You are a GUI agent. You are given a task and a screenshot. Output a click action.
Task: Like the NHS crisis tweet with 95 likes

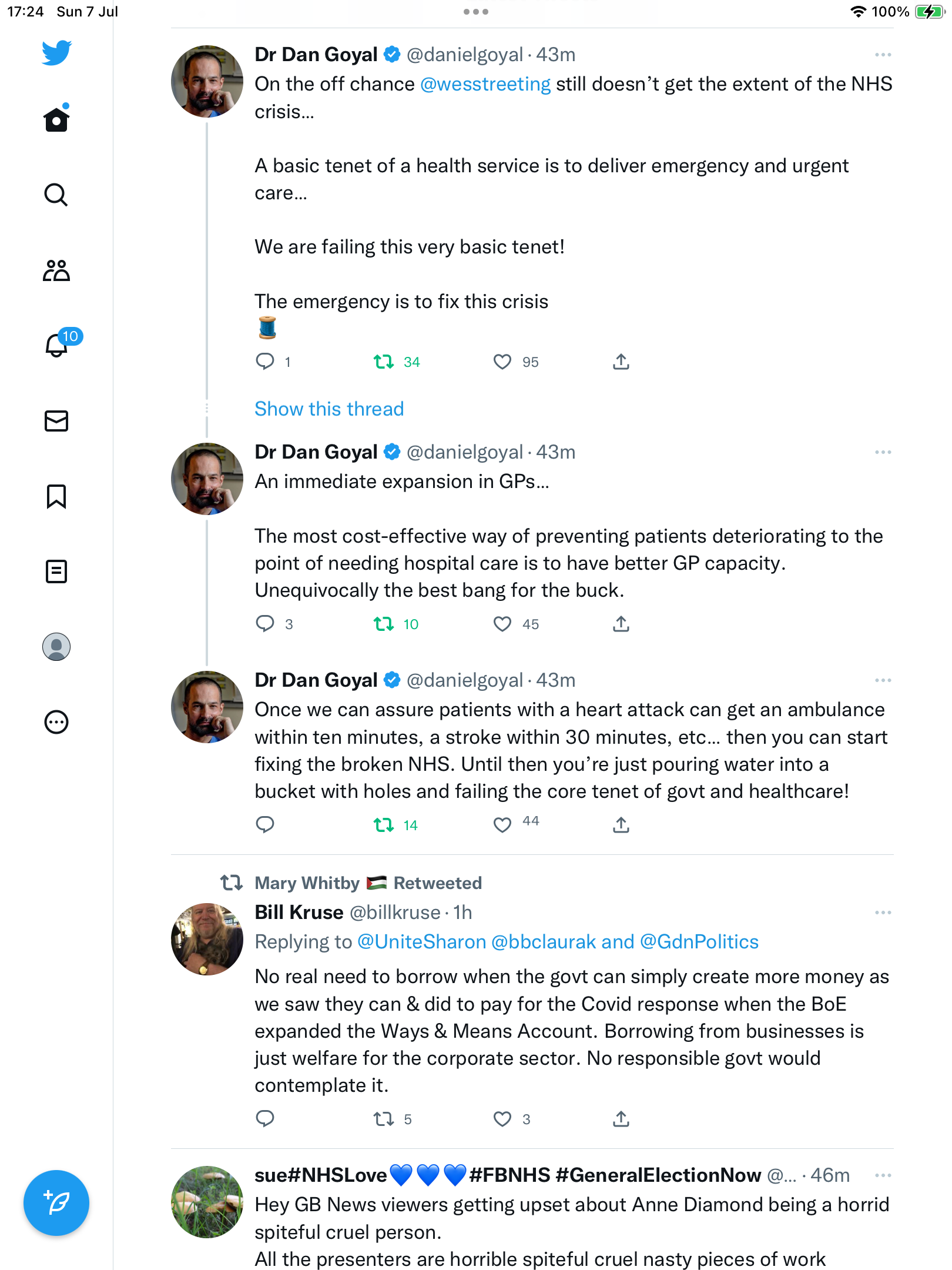[x=502, y=362]
